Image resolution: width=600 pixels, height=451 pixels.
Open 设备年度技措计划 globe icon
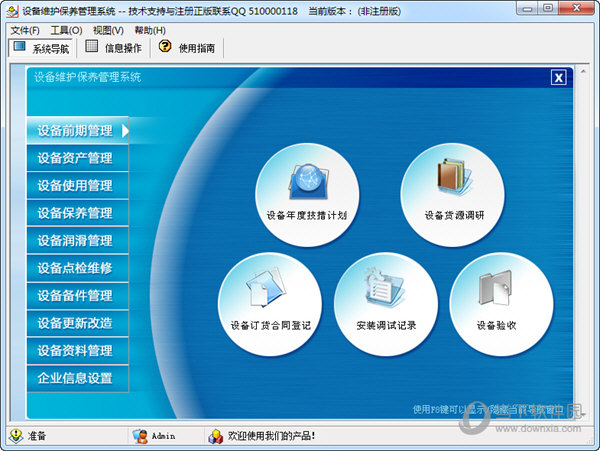(309, 182)
